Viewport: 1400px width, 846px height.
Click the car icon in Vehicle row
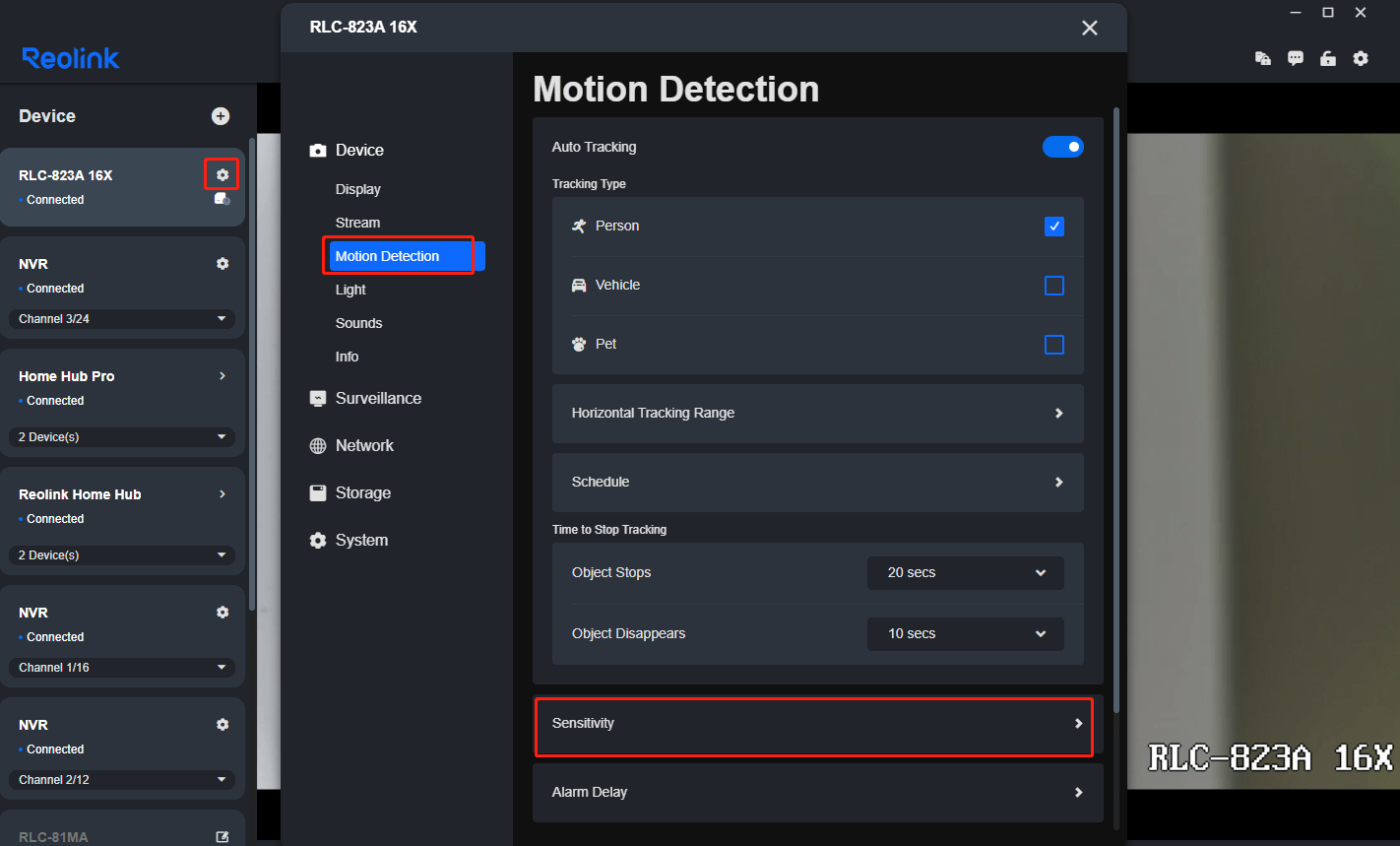tap(579, 285)
